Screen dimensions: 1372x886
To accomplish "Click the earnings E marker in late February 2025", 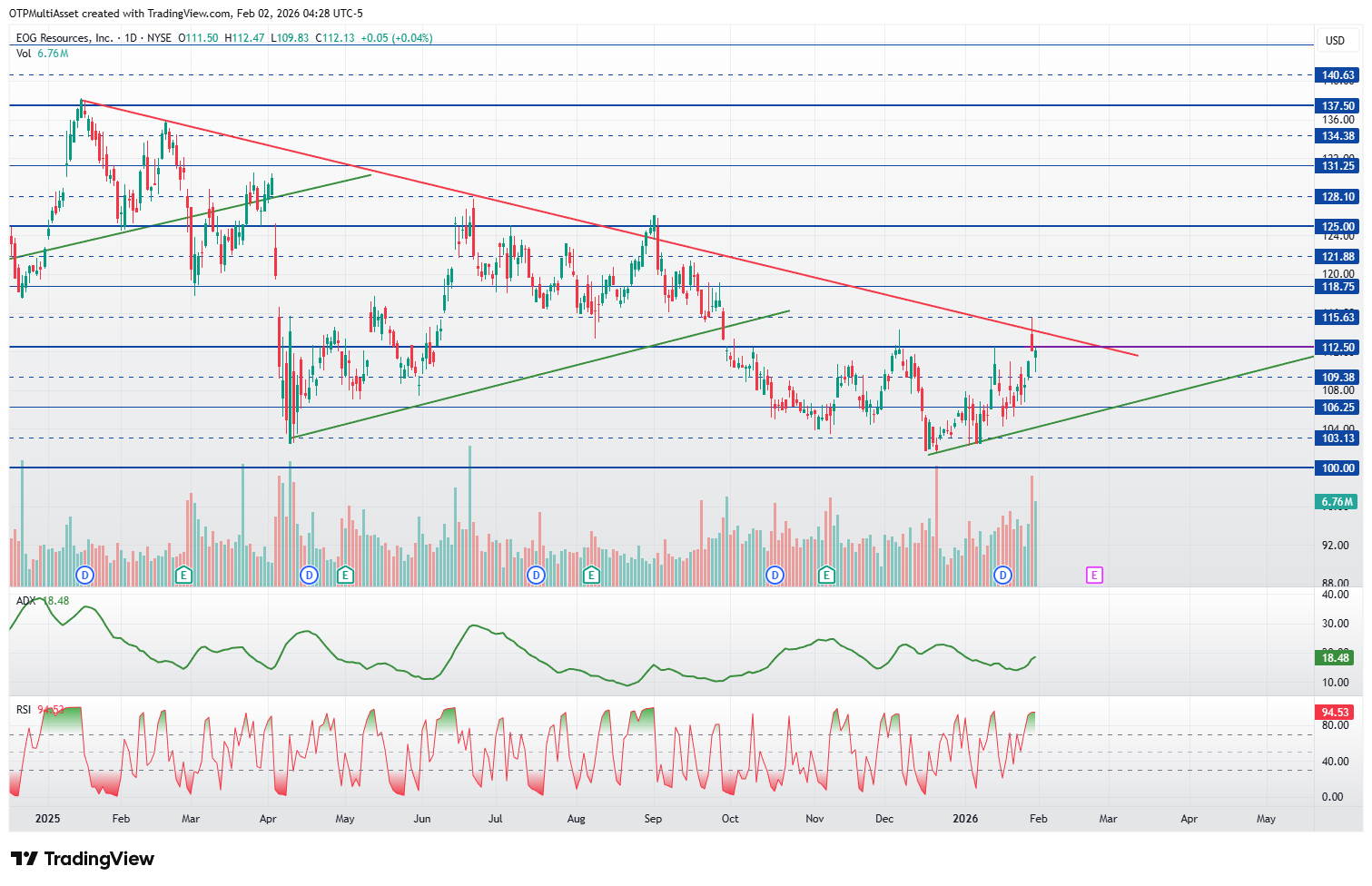I will point(183,575).
